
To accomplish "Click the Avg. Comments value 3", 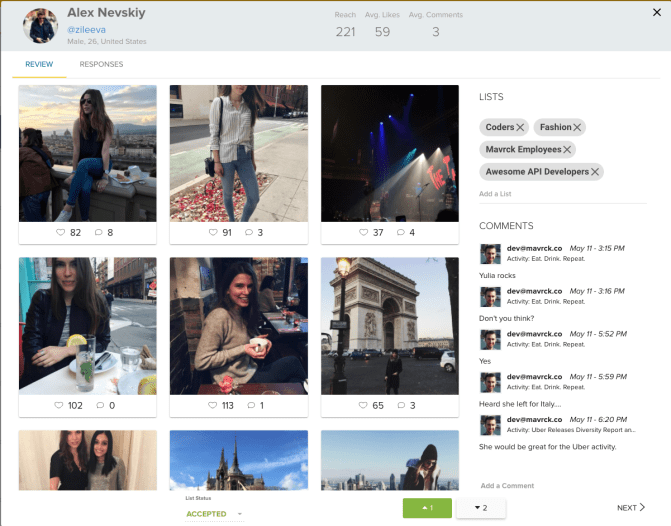I will point(436,32).
